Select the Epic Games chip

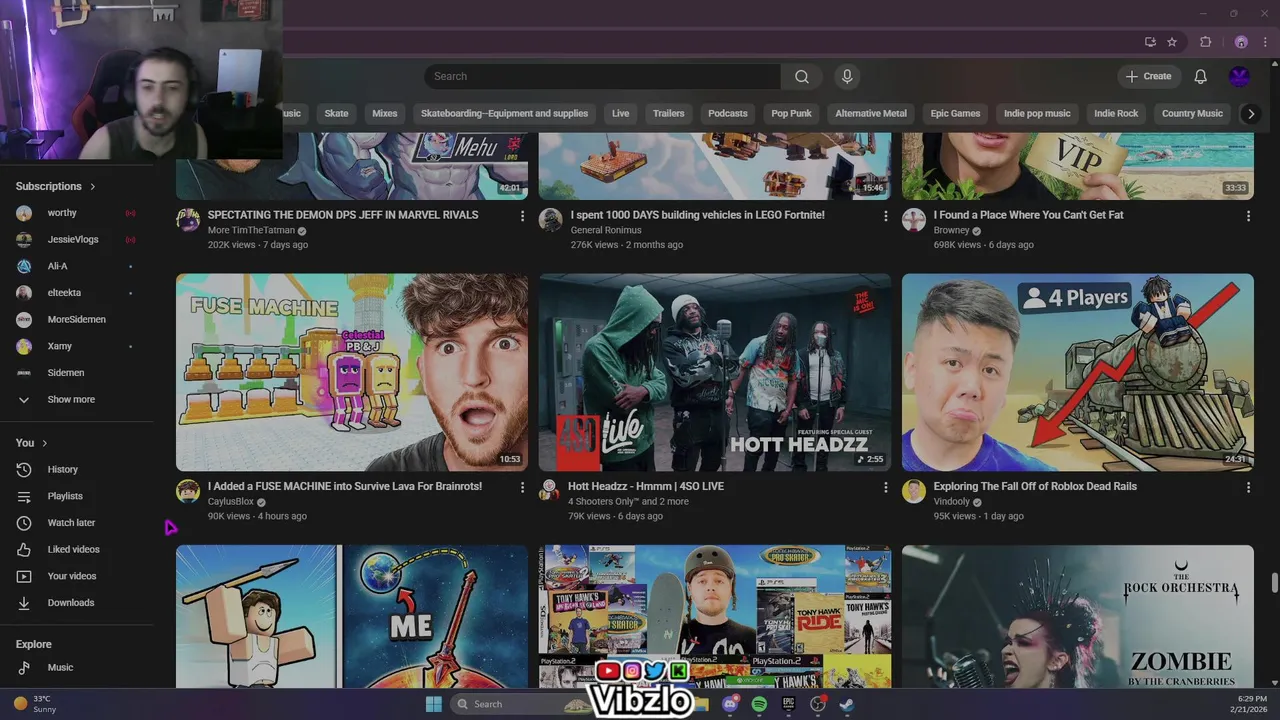pos(955,113)
